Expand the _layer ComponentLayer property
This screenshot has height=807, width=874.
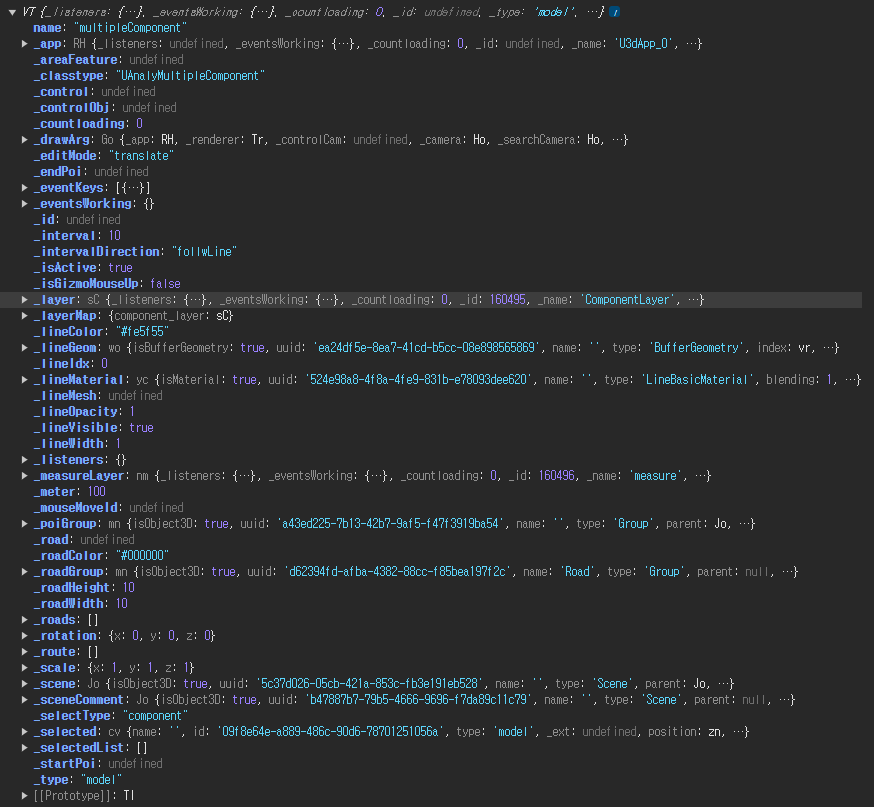tap(25, 299)
